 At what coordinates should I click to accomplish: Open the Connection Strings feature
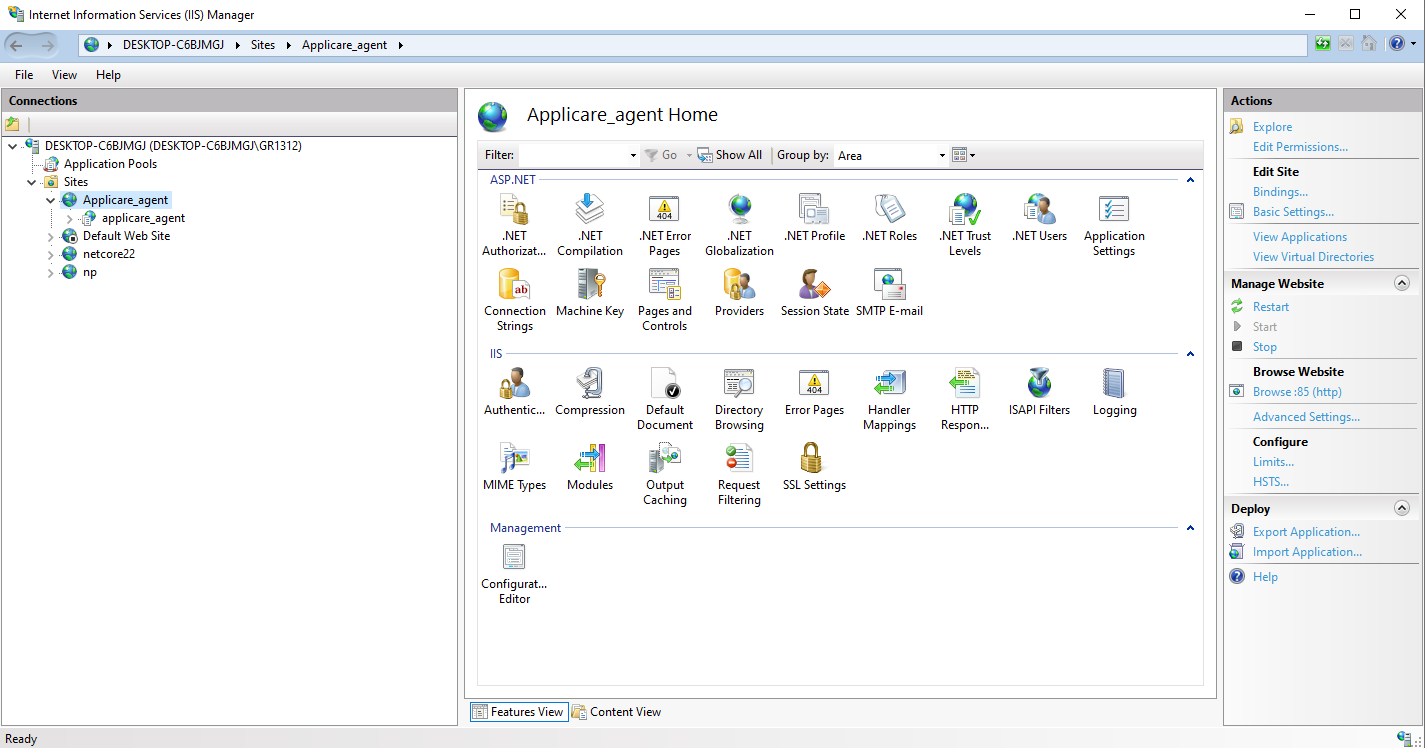point(514,286)
